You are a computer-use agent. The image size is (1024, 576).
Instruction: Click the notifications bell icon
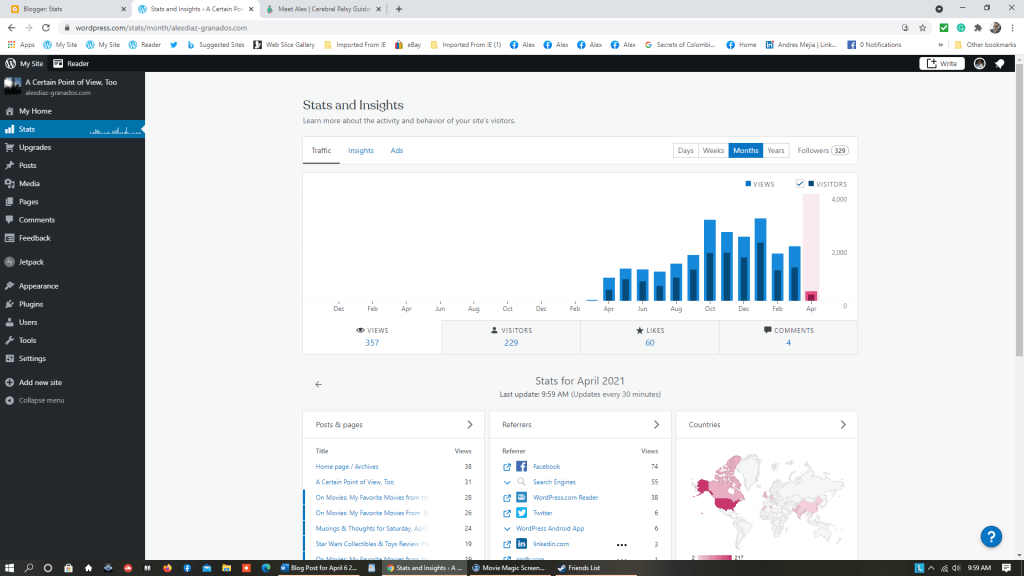[x=999, y=63]
